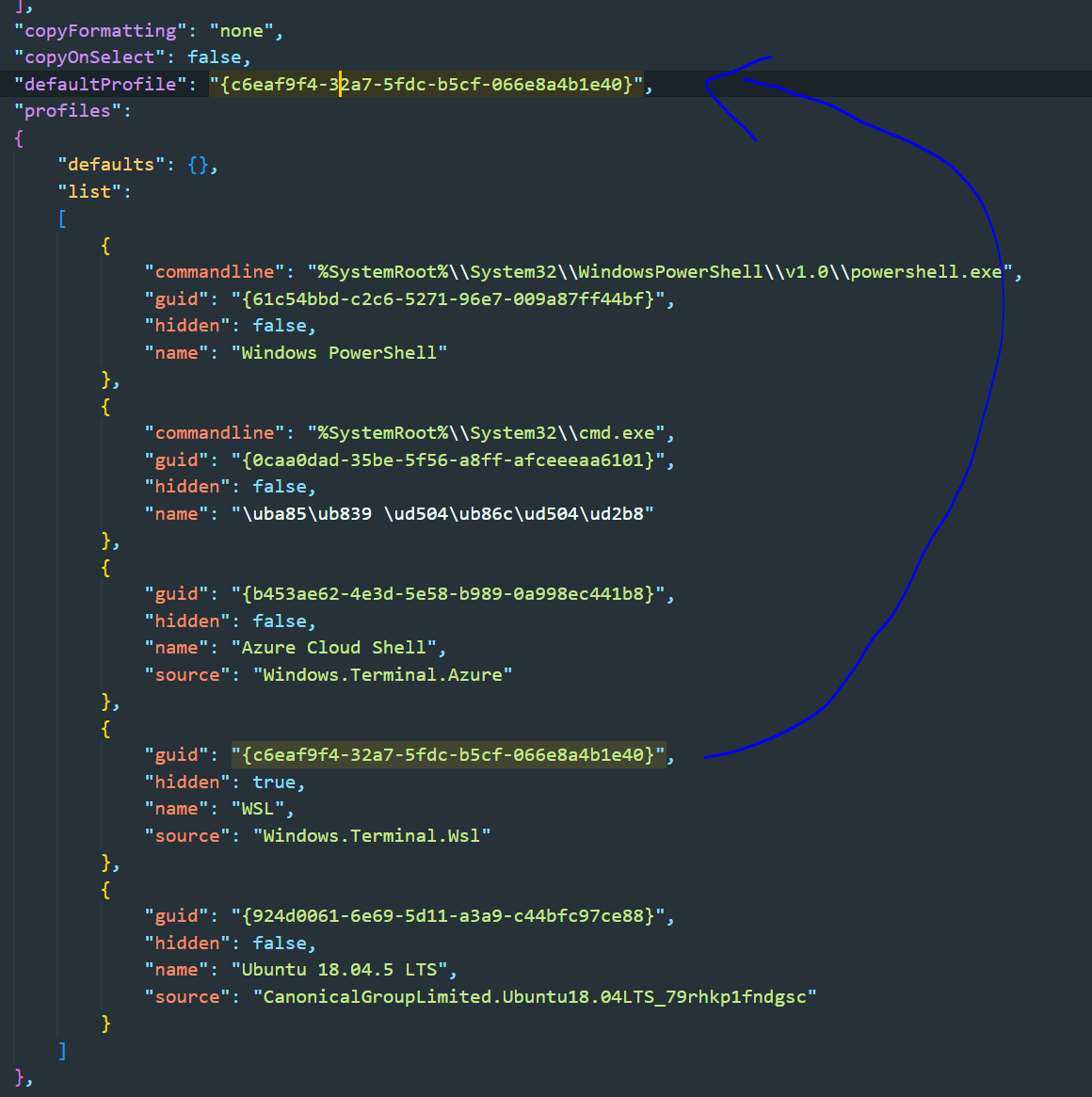This screenshot has height=1097, width=1092.
Task: Click the "WSL" name value
Action: coord(258,809)
